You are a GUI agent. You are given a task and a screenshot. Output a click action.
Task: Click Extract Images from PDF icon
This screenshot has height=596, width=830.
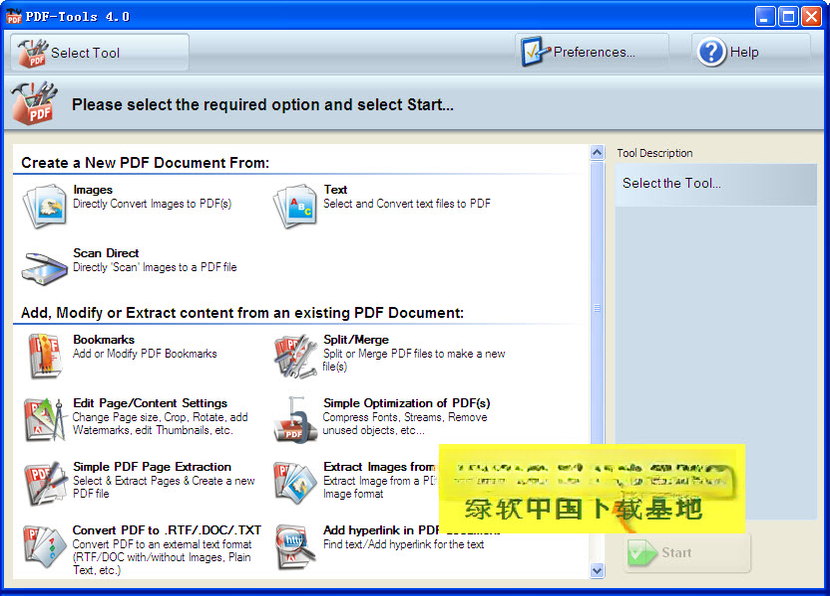[x=295, y=483]
